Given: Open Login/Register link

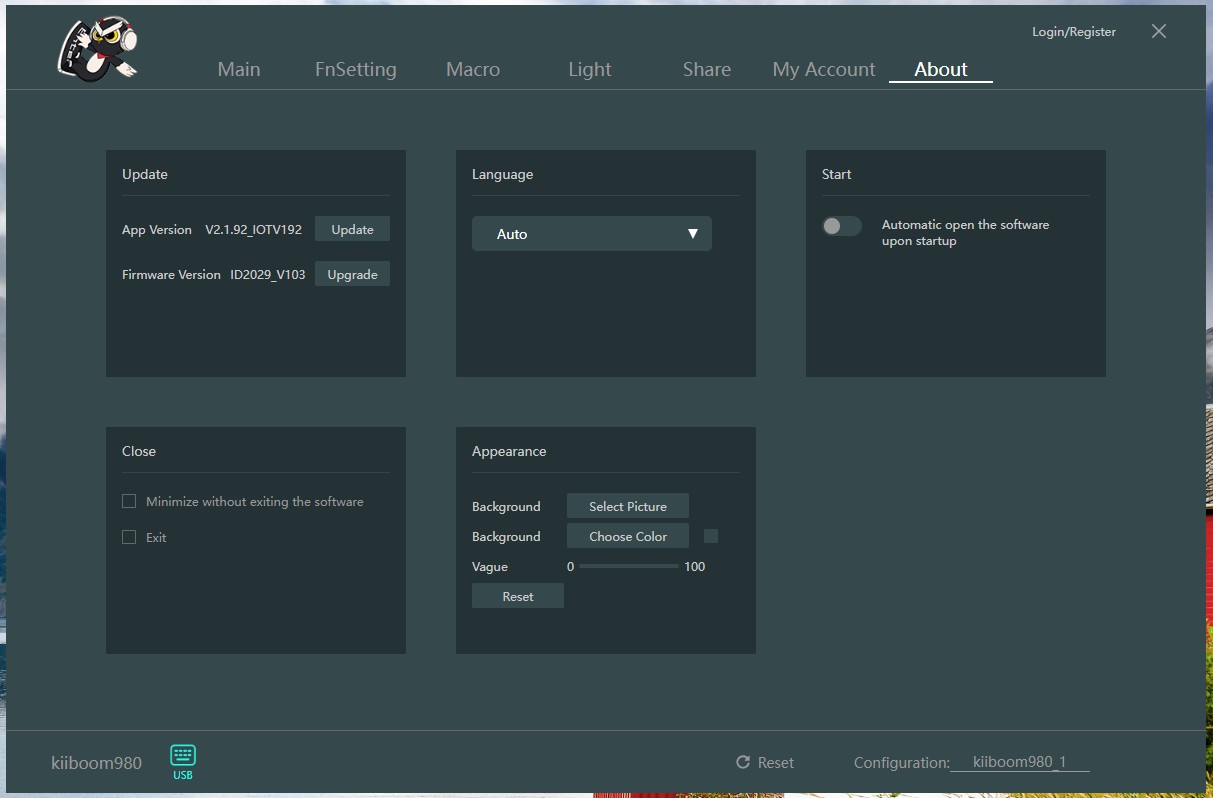Looking at the screenshot, I should point(1074,32).
